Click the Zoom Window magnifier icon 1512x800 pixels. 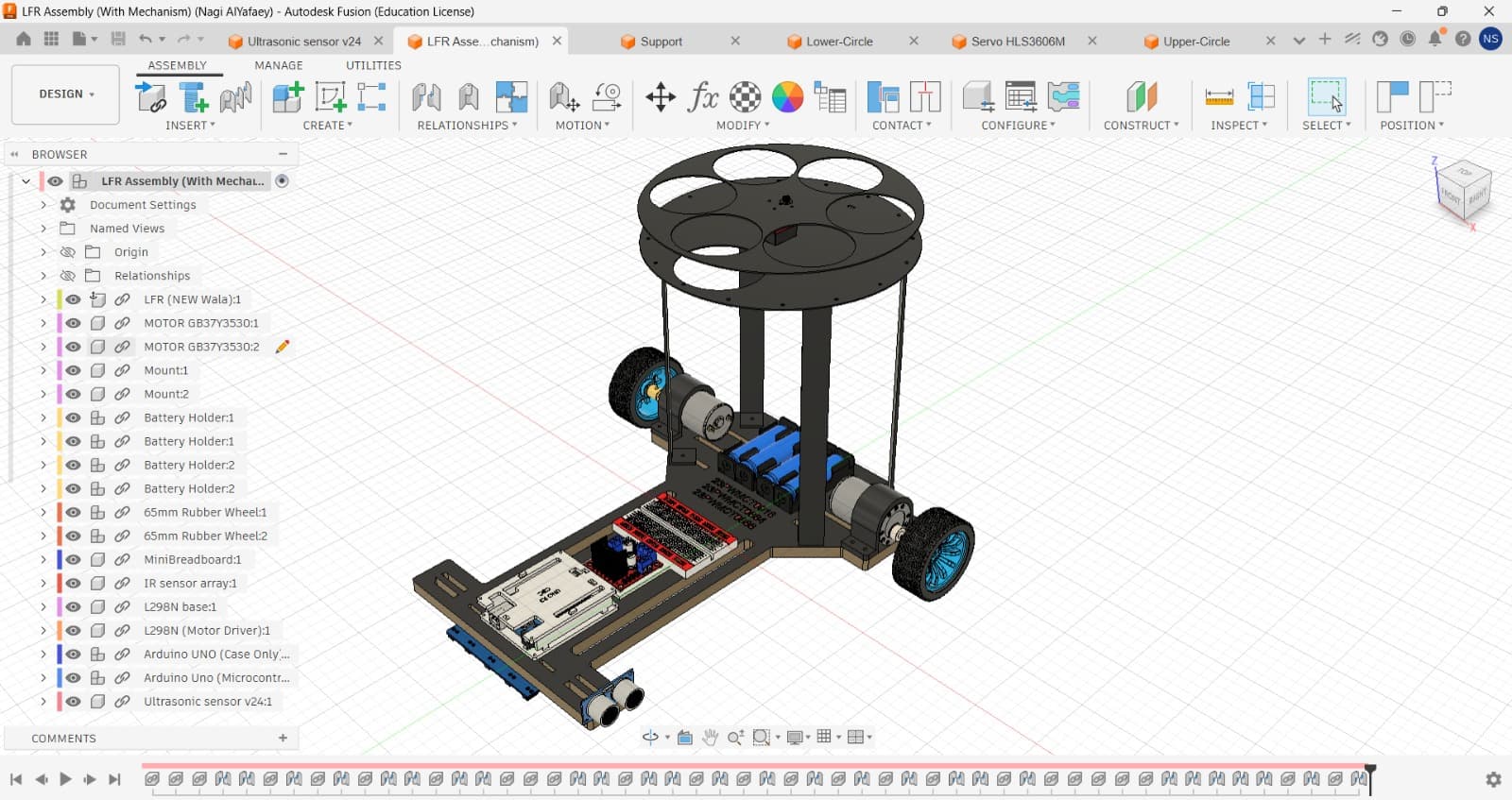pyautogui.click(x=762, y=737)
